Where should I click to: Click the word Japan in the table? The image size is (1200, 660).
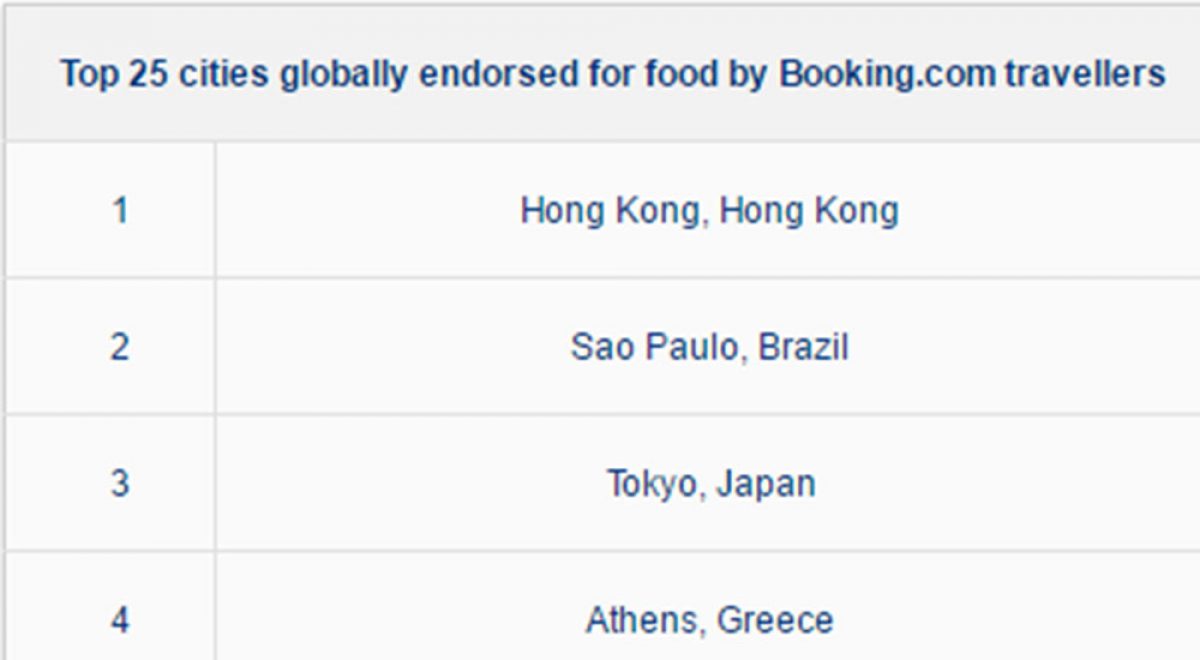pos(765,485)
